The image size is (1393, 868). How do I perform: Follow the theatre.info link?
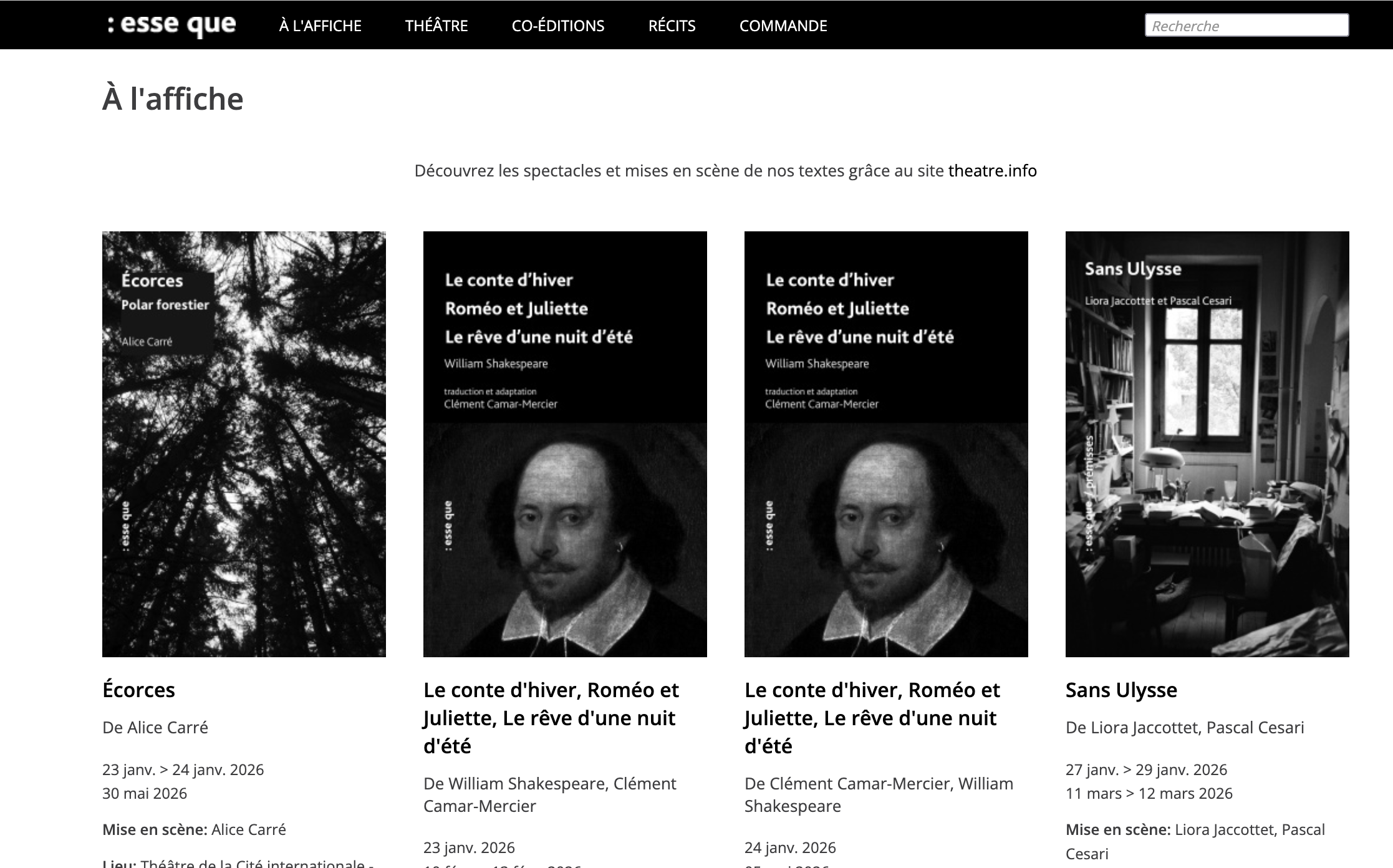[x=992, y=171]
